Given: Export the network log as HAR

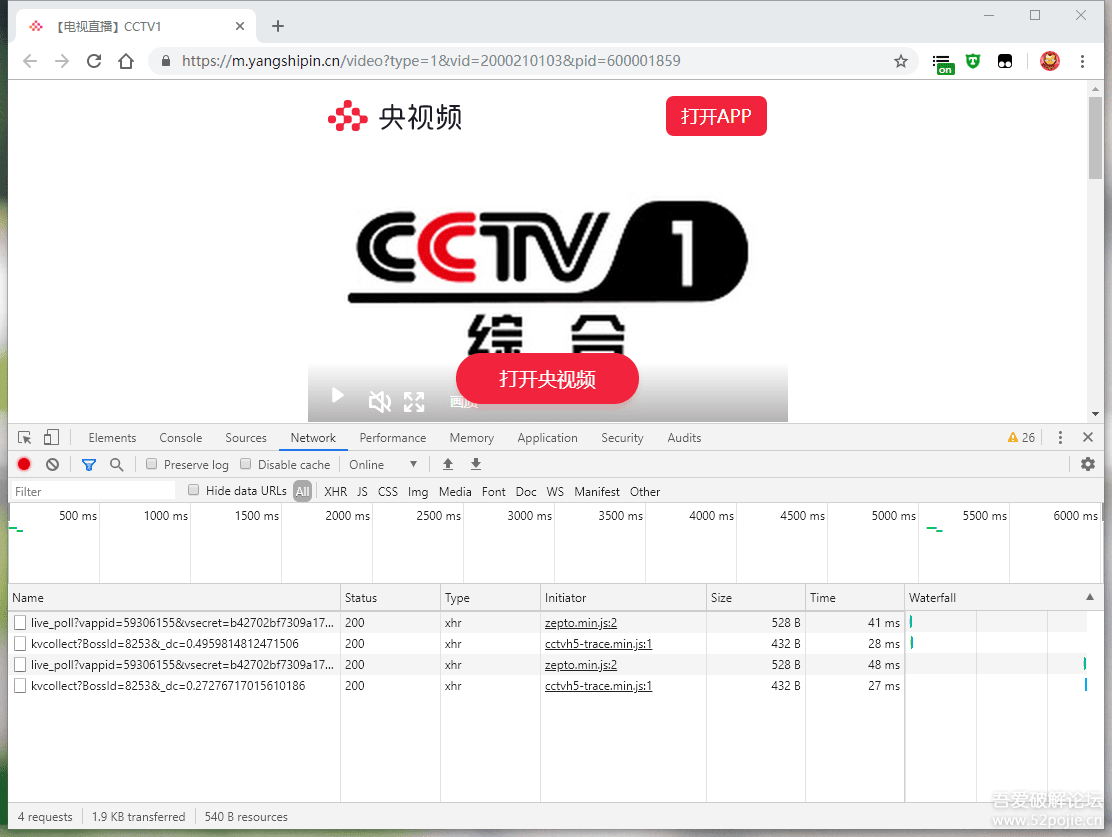Looking at the screenshot, I should (x=475, y=464).
